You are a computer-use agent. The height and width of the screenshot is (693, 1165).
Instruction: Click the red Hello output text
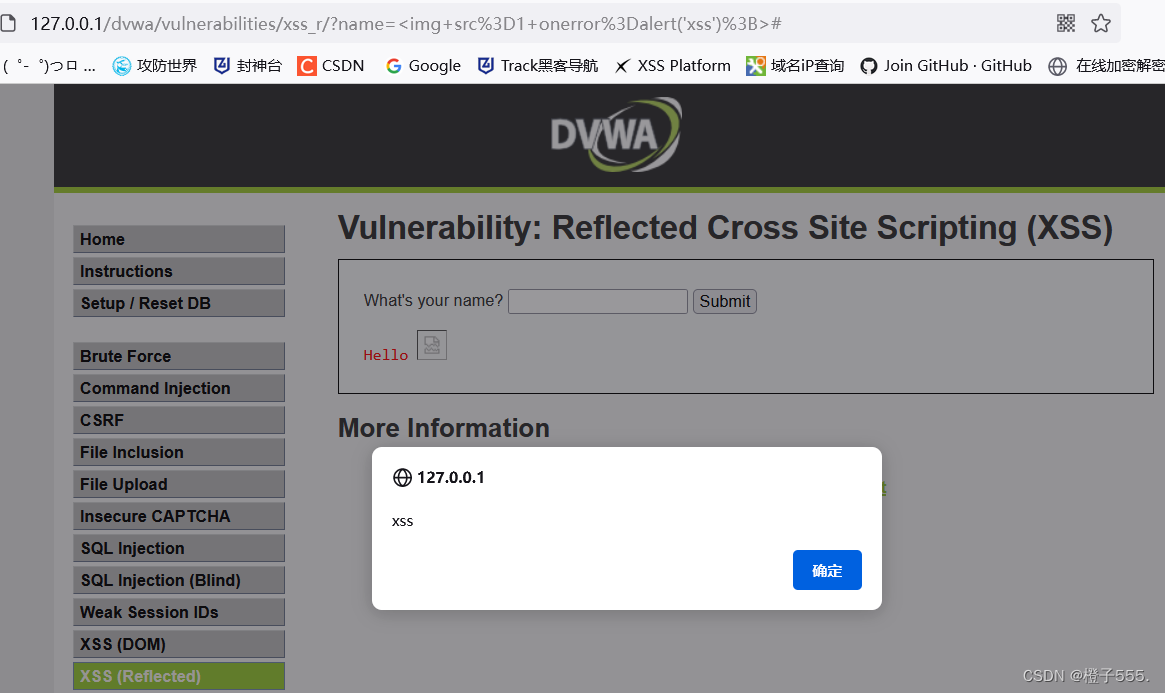tap(386, 355)
